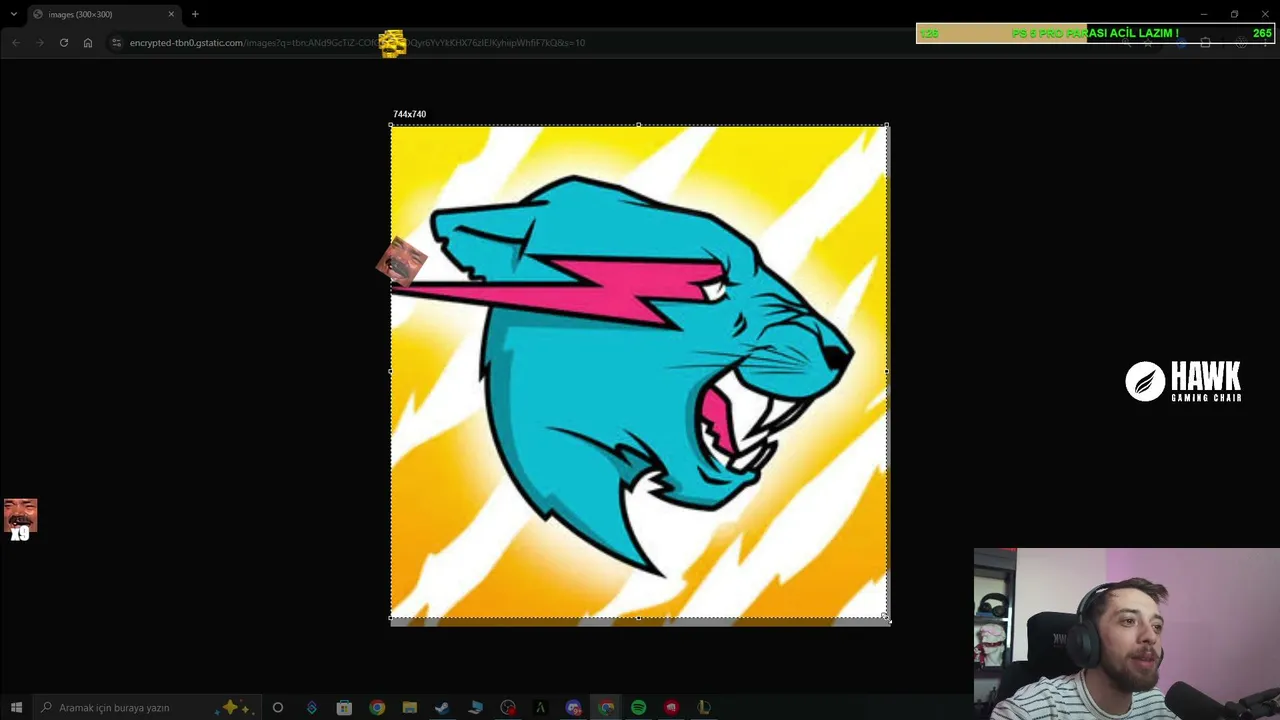Open File Explorer from the taskbar

[410, 708]
